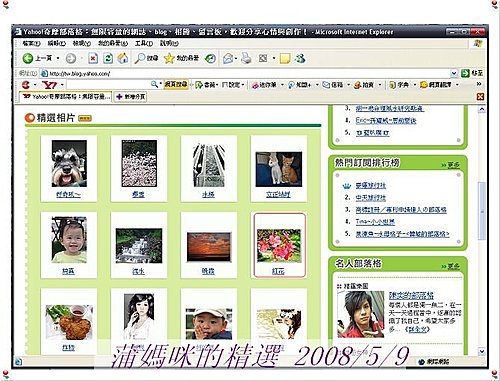This screenshot has height=381, width=500.
Task: Open the Tina~小小世界 ranking link
Action: coord(375,222)
